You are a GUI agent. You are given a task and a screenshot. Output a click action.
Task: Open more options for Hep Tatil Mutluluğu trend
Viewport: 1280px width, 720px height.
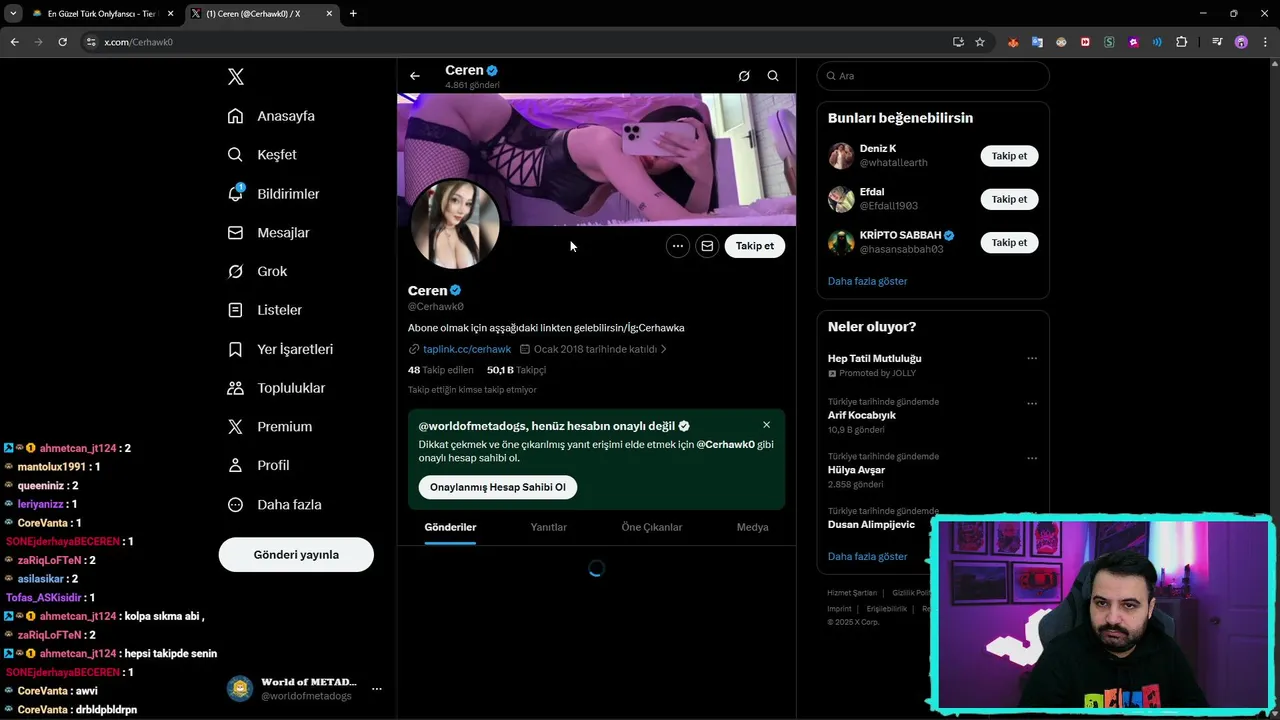tap(1032, 358)
